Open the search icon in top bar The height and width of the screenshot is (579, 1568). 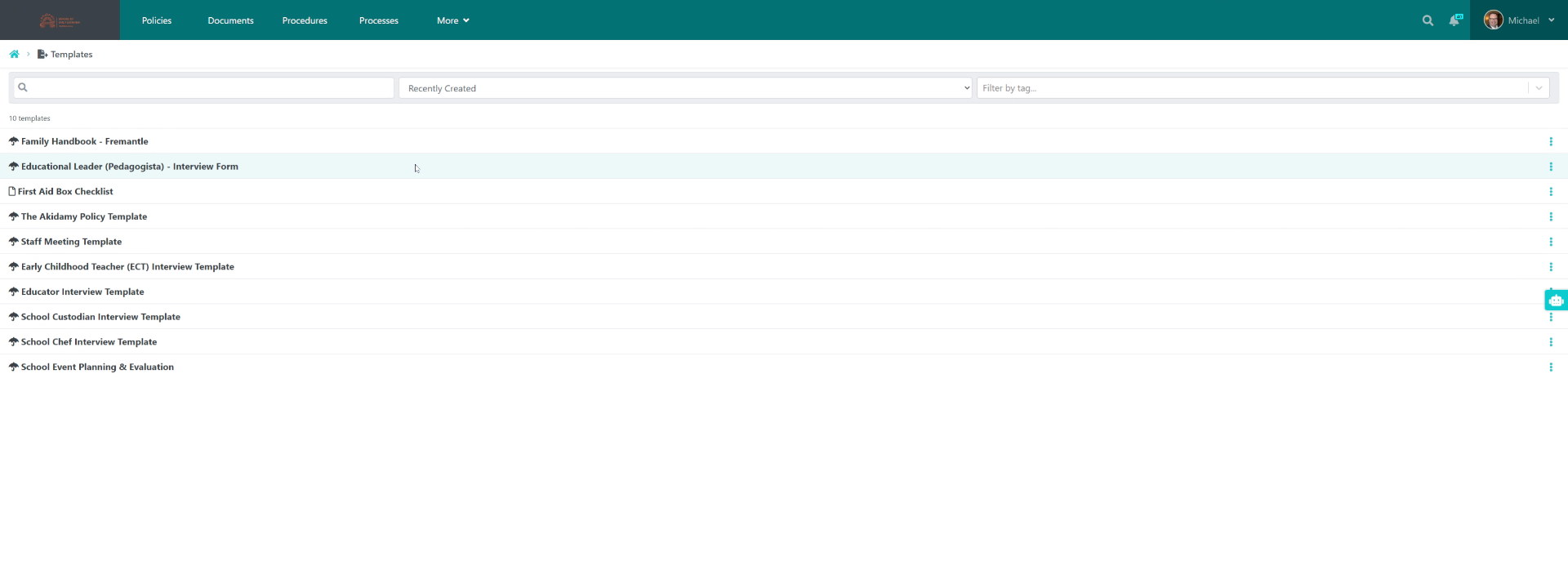pyautogui.click(x=1428, y=20)
